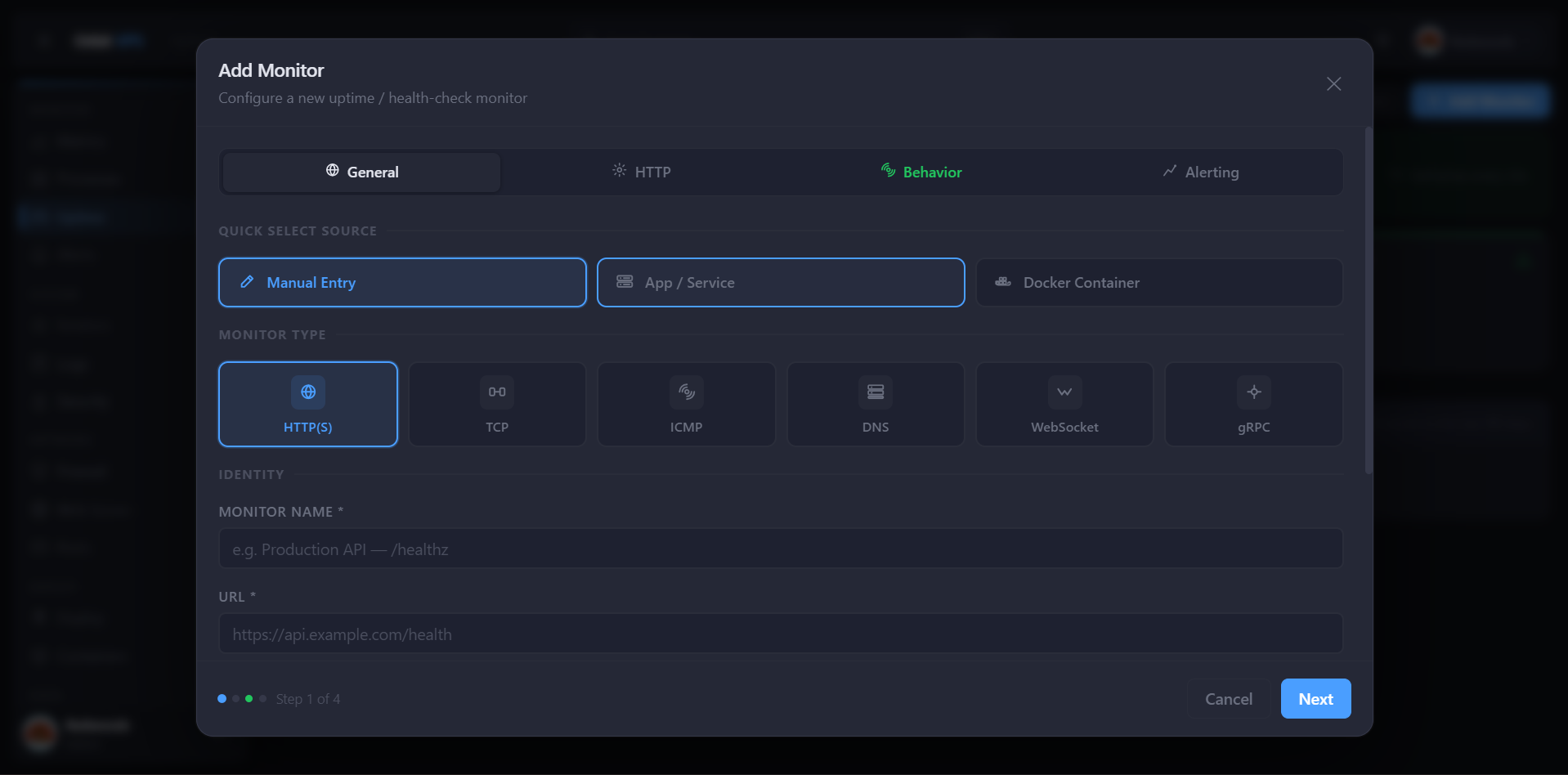
Task: Click the gear icon on HTTP tab
Action: click(x=619, y=170)
